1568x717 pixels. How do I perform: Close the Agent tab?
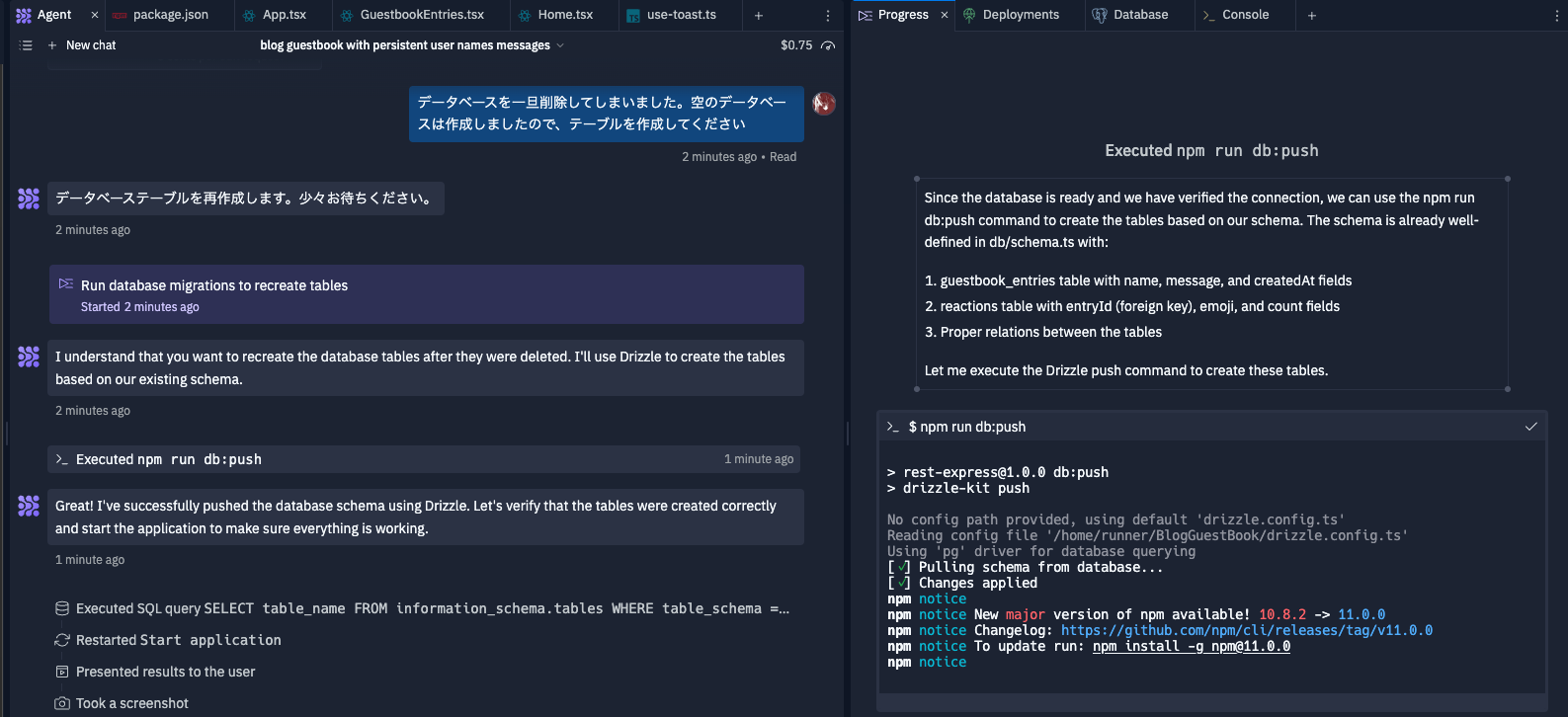[95, 15]
